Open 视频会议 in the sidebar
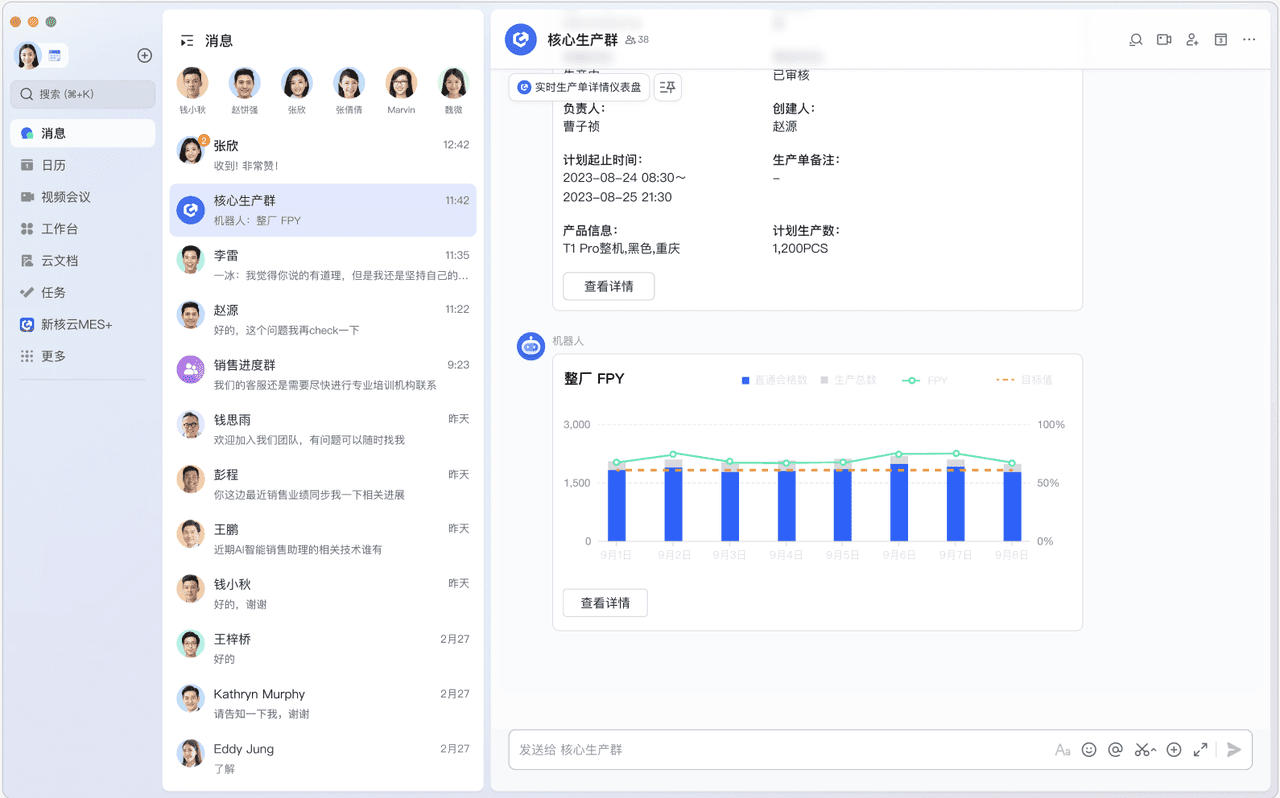This screenshot has height=798, width=1280. (x=83, y=197)
